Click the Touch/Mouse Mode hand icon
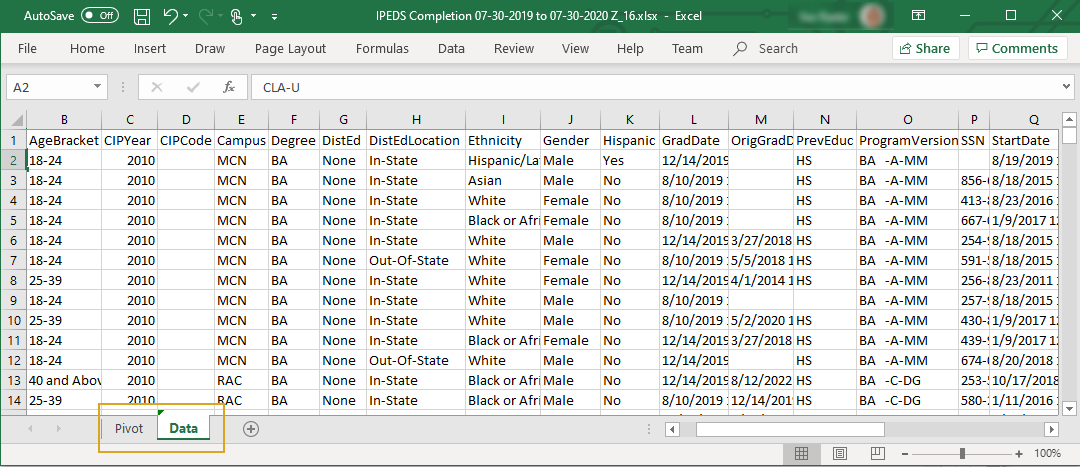 [236, 16]
